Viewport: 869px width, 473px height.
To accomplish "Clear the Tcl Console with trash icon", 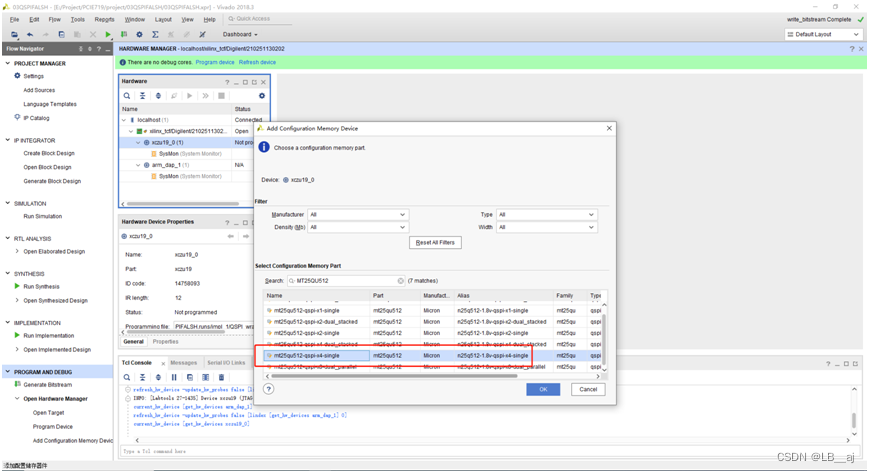I will (x=221, y=378).
